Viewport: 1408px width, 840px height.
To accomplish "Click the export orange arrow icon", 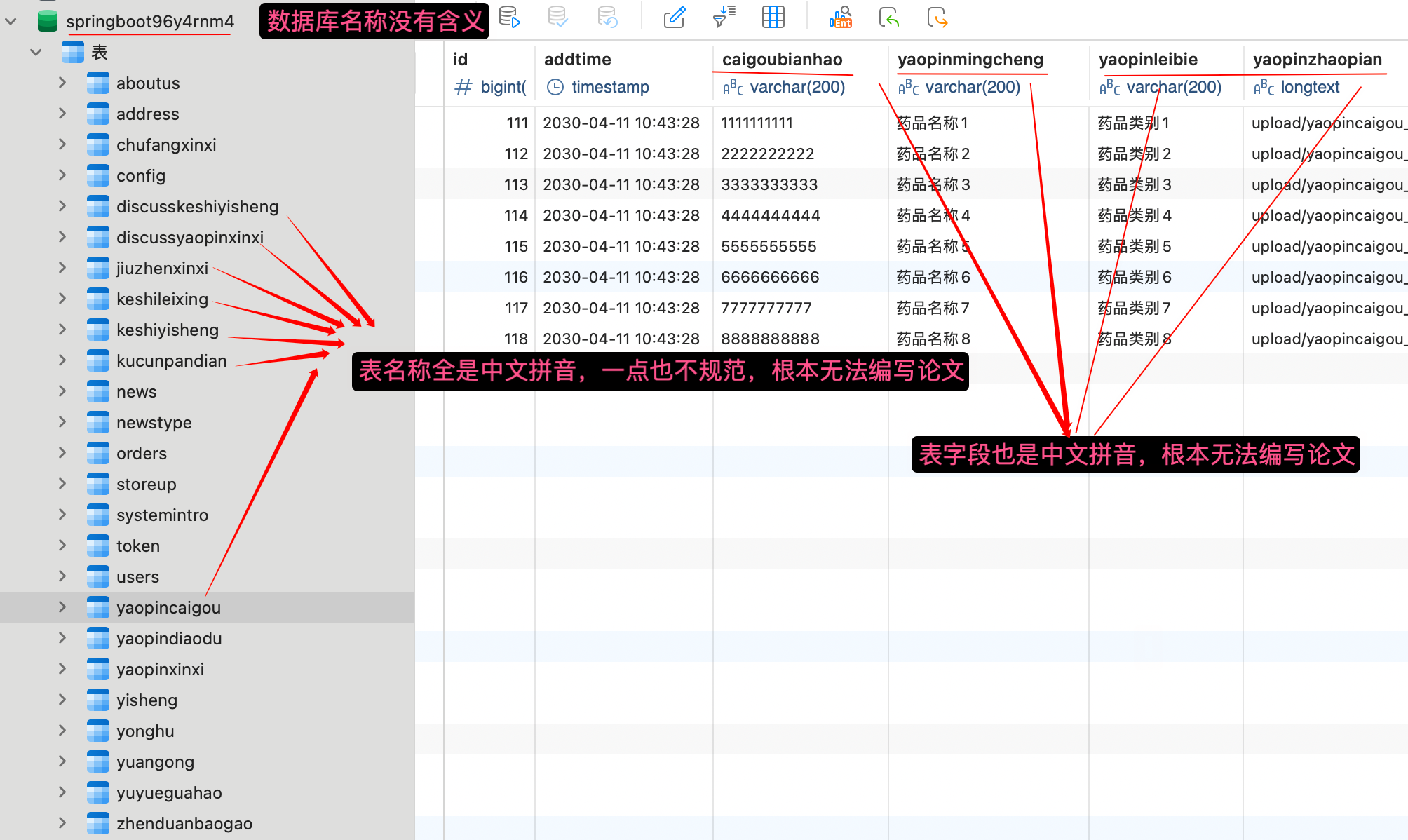I will point(937,17).
